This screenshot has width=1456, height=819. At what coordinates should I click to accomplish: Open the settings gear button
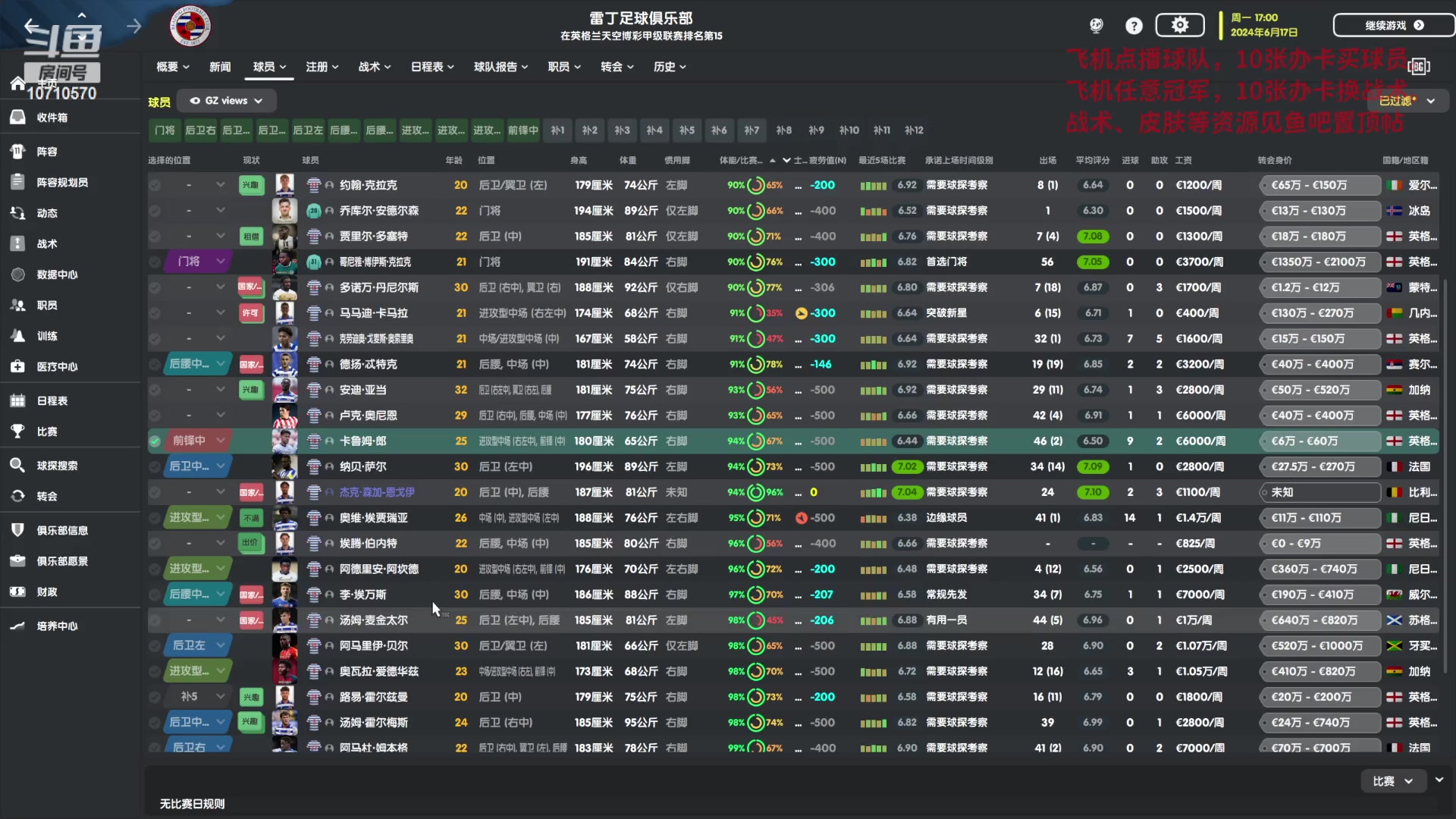[1180, 25]
